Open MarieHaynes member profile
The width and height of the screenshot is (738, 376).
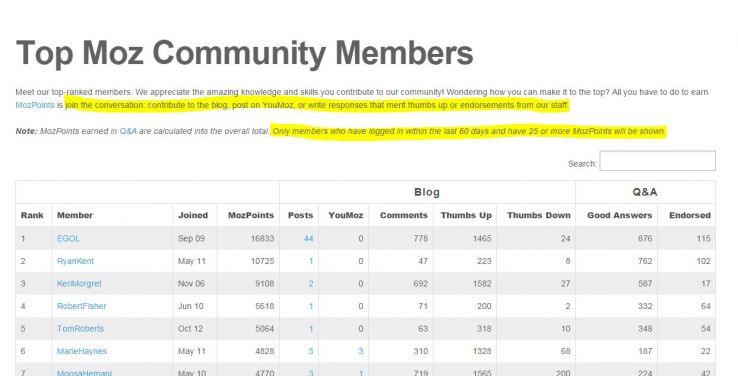click(82, 352)
